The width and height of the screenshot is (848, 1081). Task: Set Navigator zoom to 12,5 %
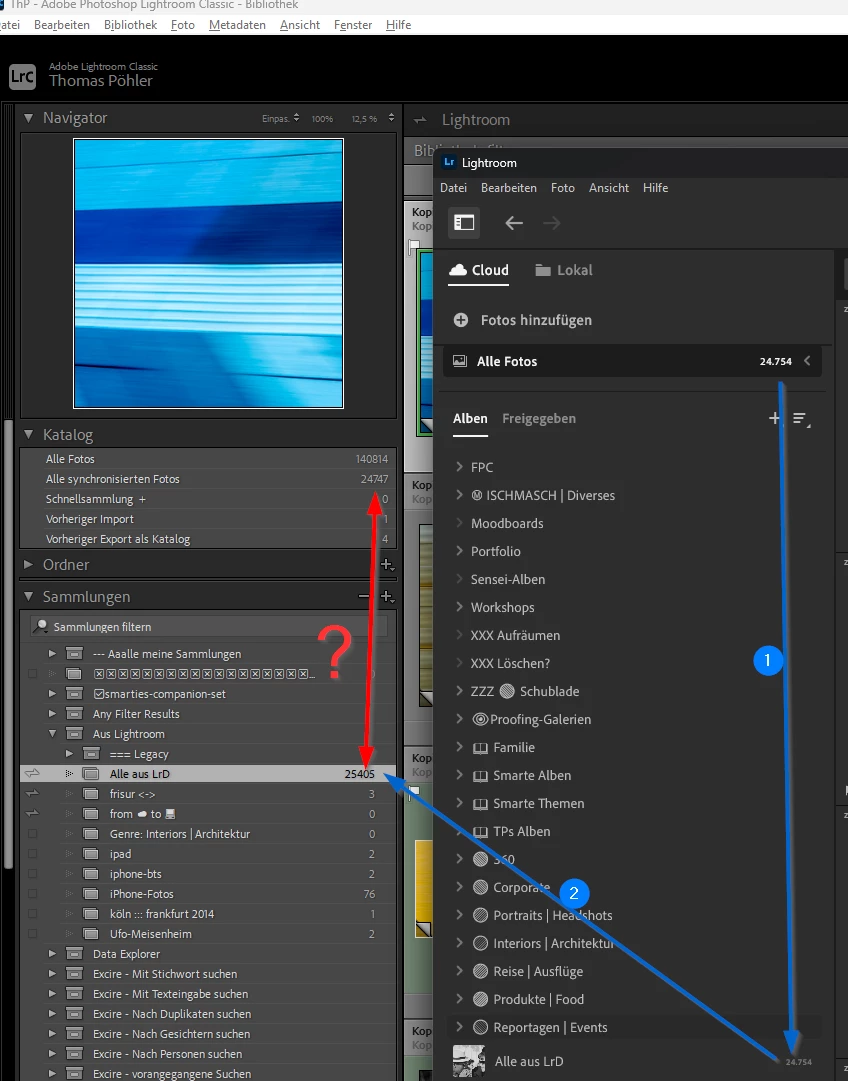point(364,119)
